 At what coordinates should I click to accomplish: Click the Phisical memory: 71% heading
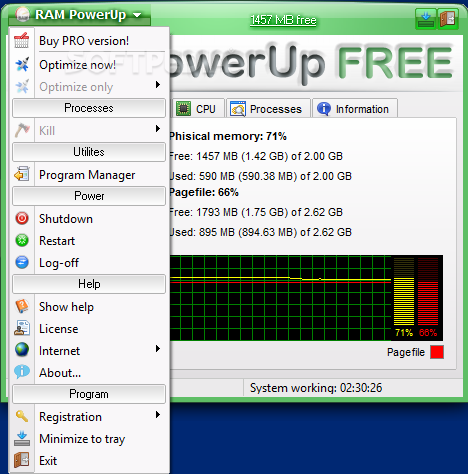228,136
